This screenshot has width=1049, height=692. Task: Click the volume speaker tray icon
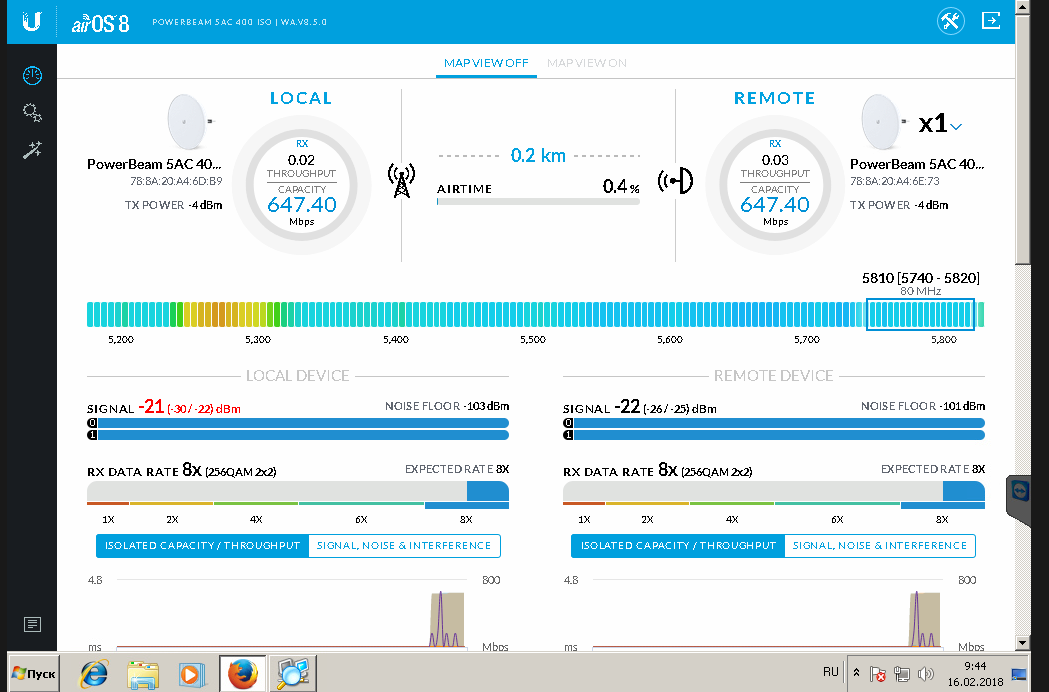[926, 674]
